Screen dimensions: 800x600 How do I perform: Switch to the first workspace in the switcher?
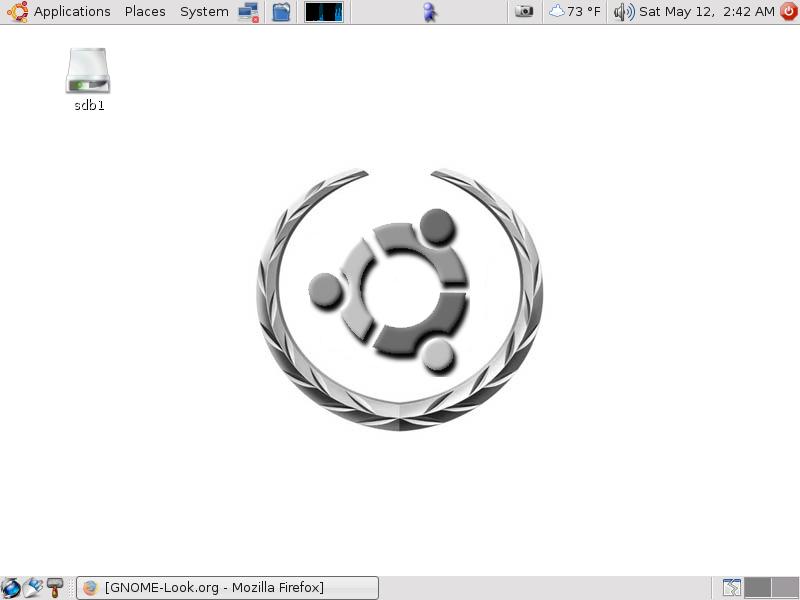click(758, 588)
